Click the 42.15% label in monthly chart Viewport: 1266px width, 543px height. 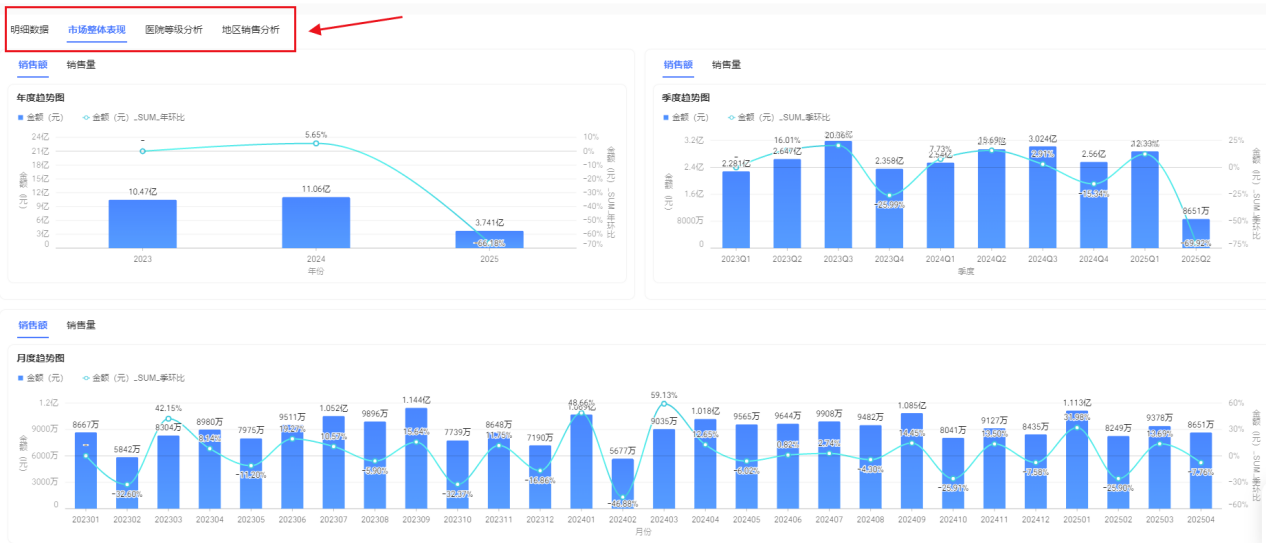168,408
